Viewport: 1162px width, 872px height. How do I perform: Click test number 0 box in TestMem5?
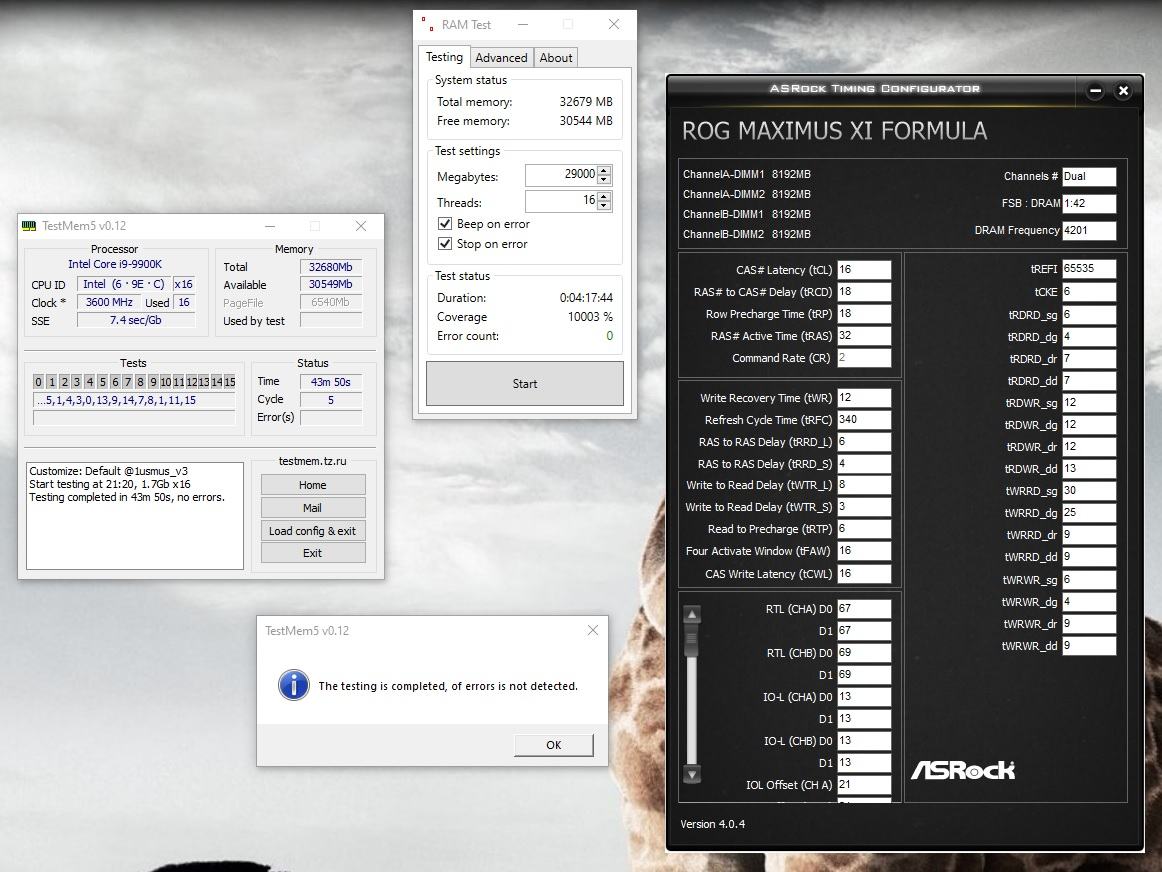point(39,382)
